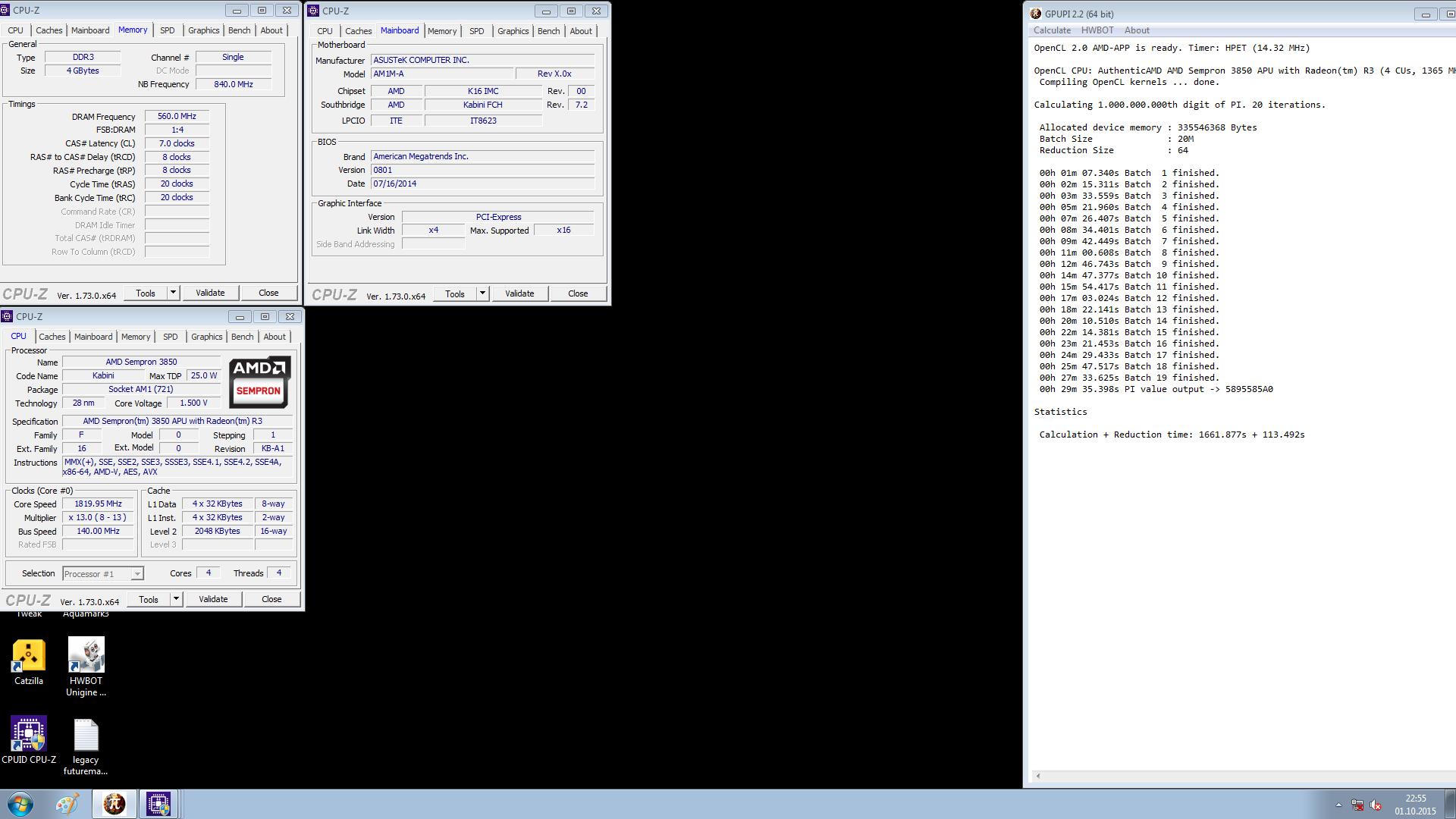Click BIOS Version 0801 field

482,170
